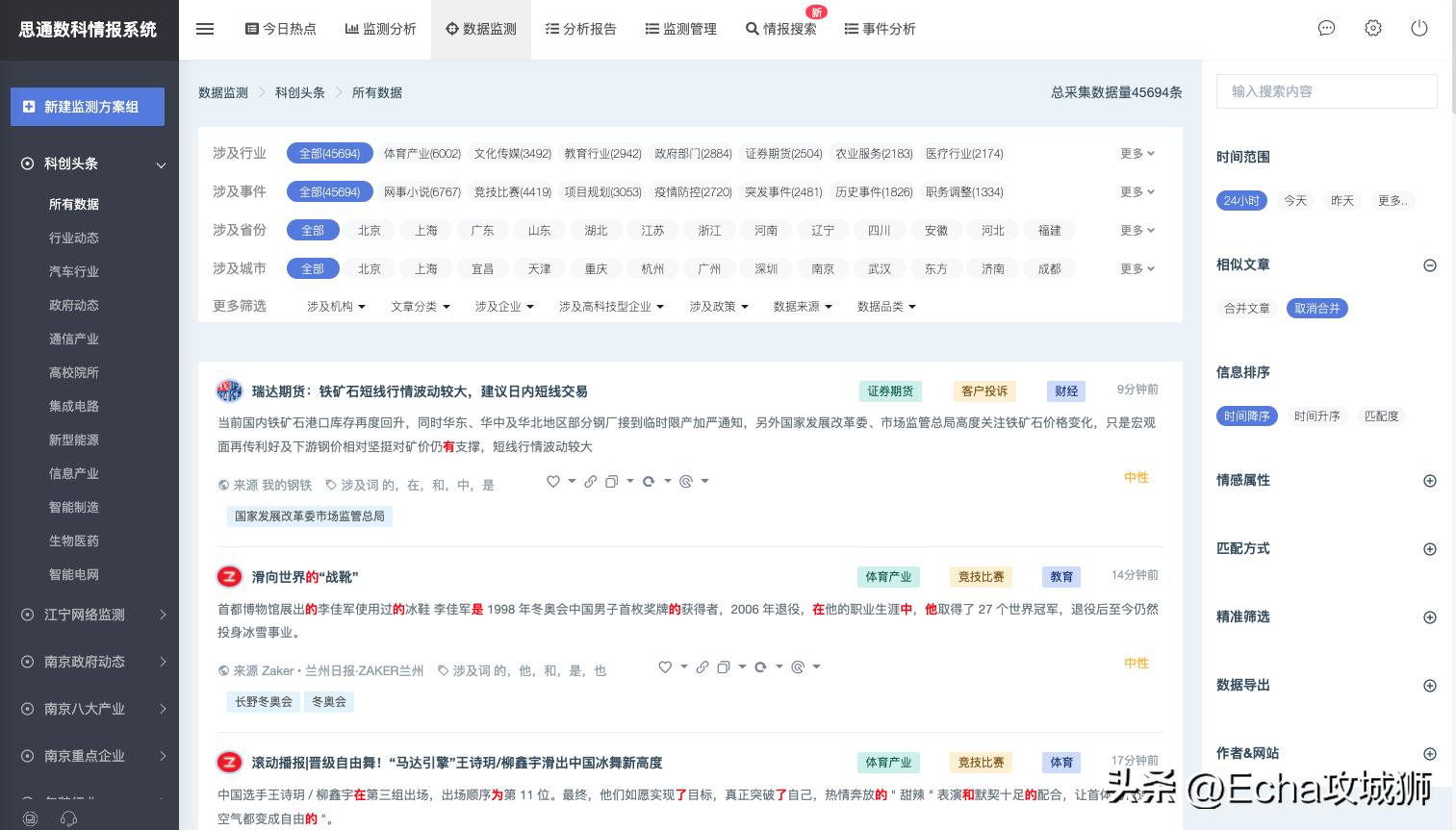Copy content of the 滑向世界的战靴 article
1456x830 pixels.
coord(723,667)
